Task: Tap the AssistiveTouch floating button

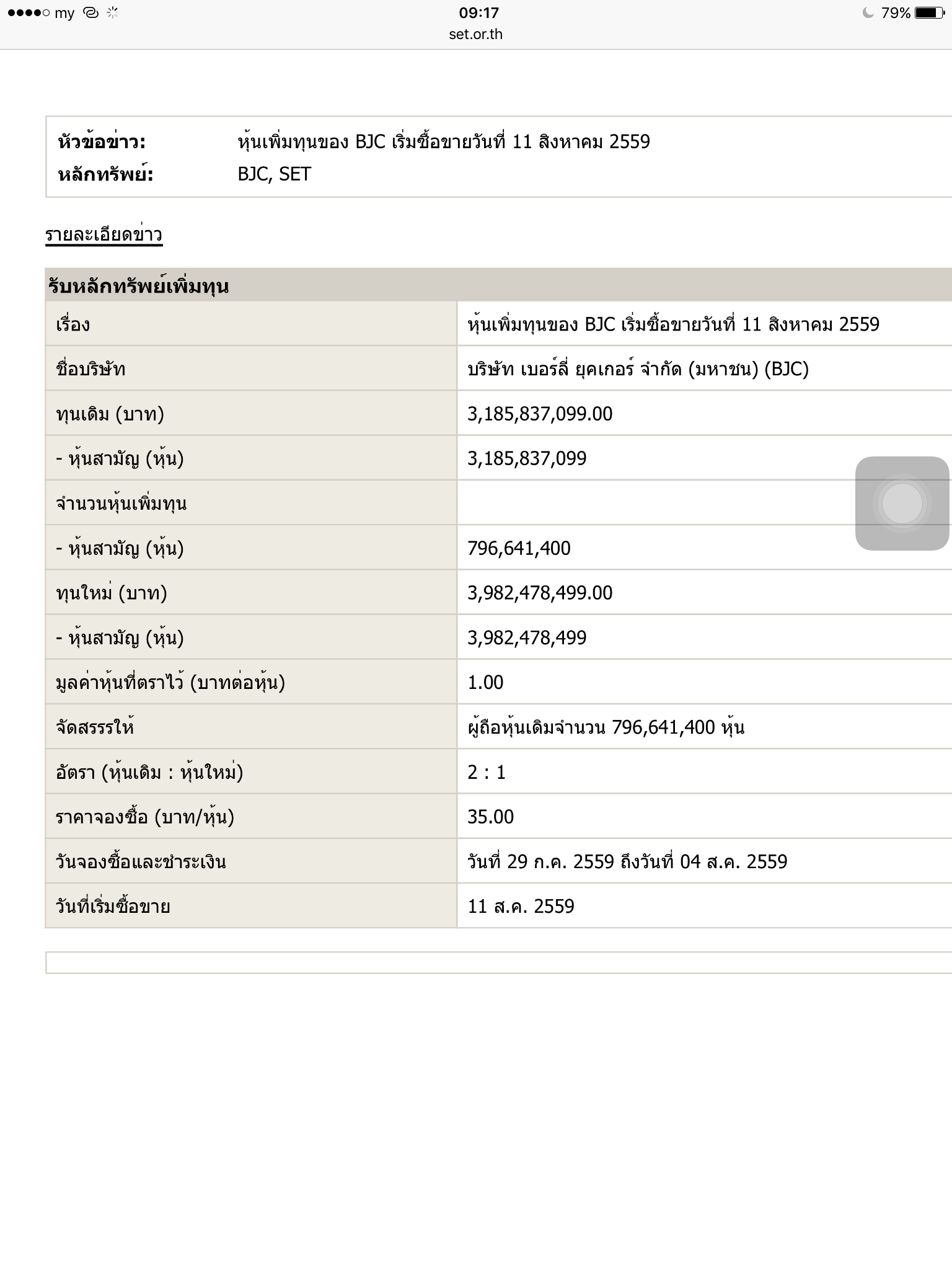Action: [902, 503]
